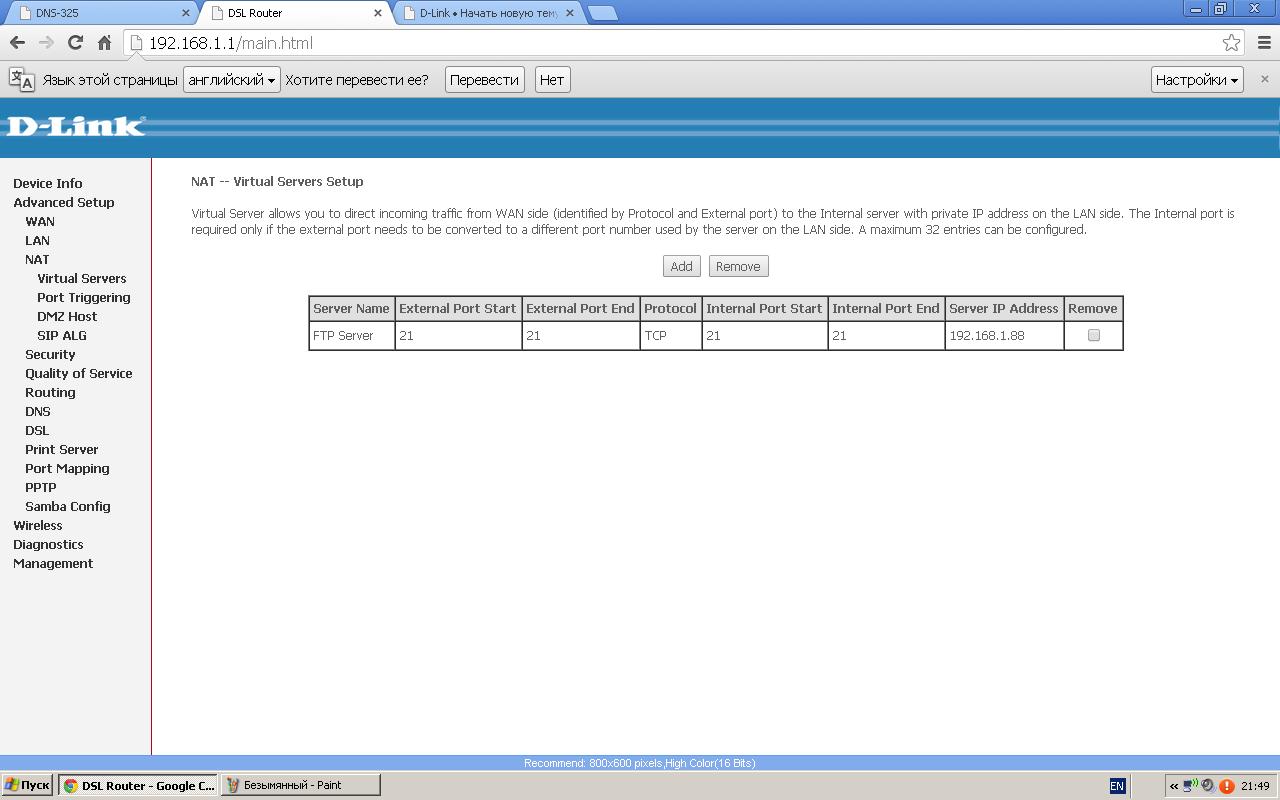Close the DNS-325 tab
Viewport: 1280px width, 800px height.
tap(185, 13)
